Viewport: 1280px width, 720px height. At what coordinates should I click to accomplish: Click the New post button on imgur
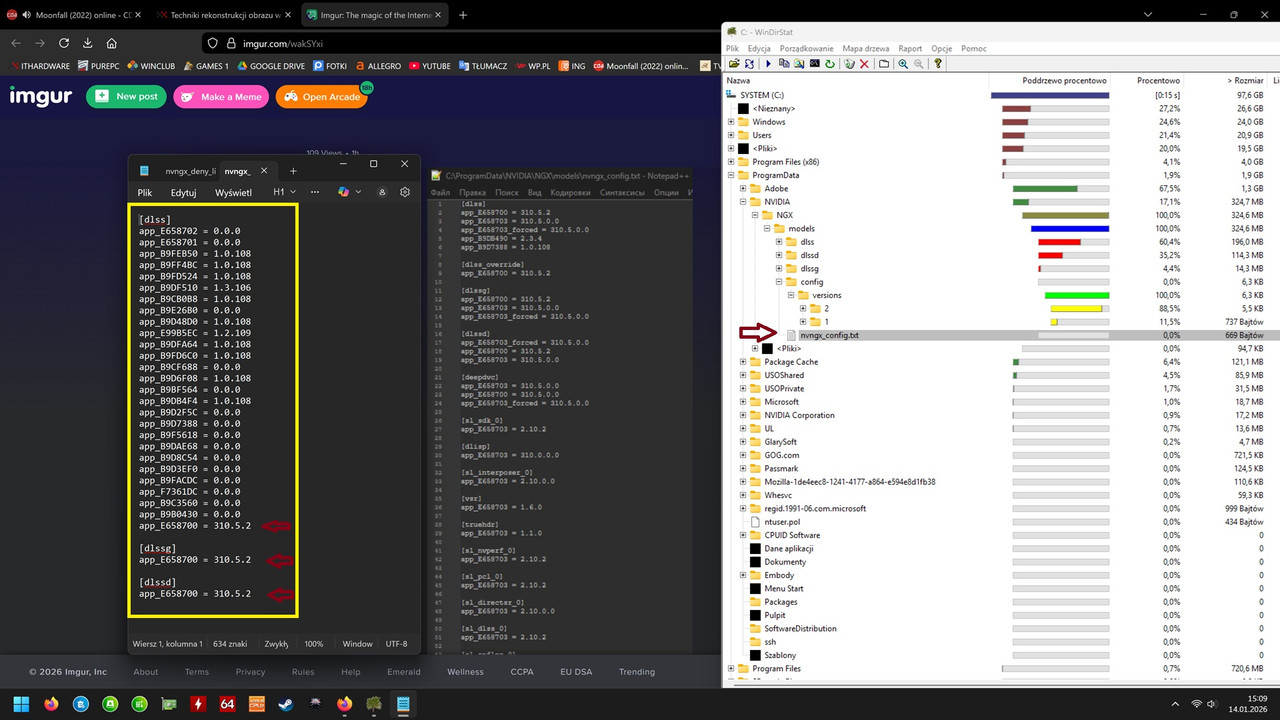click(126, 96)
